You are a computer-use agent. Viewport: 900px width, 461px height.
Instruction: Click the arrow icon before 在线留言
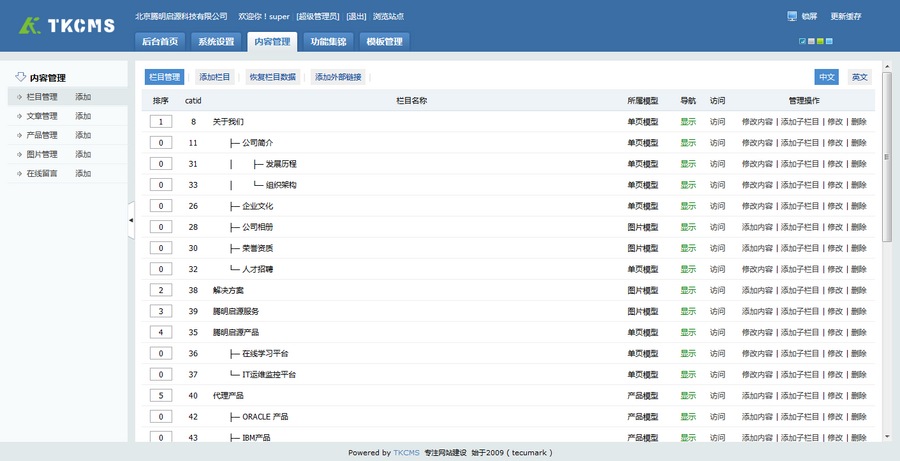[x=20, y=173]
